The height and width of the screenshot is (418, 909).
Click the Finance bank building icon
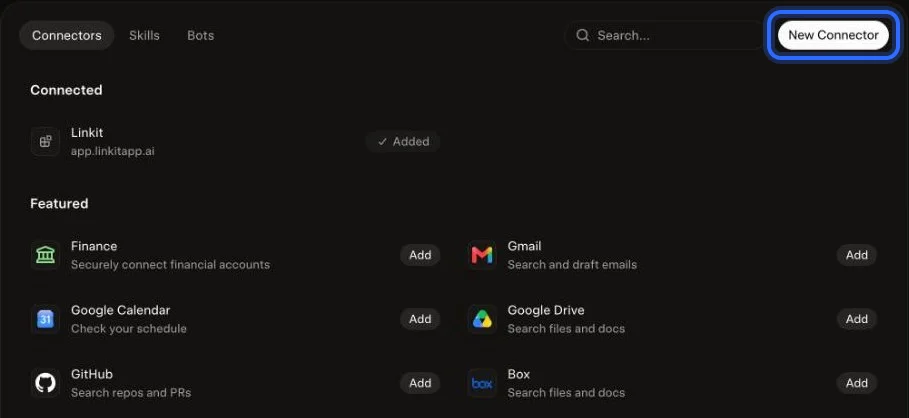(x=45, y=255)
